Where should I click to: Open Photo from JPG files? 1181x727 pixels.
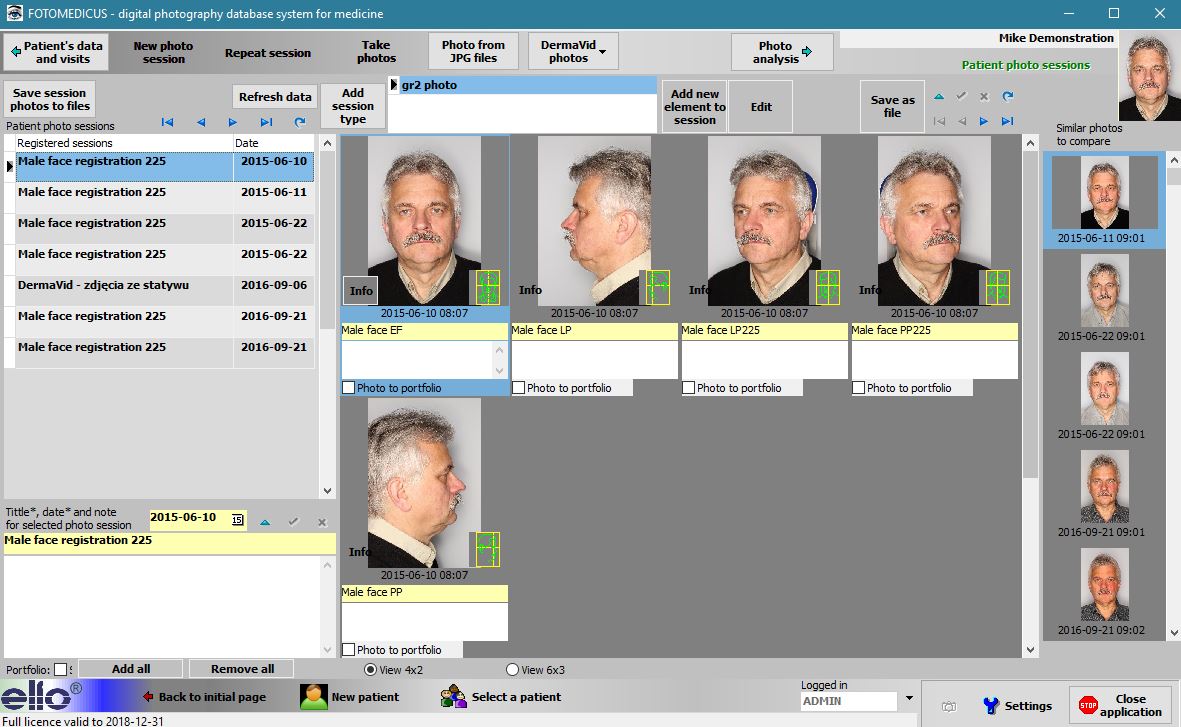click(473, 51)
